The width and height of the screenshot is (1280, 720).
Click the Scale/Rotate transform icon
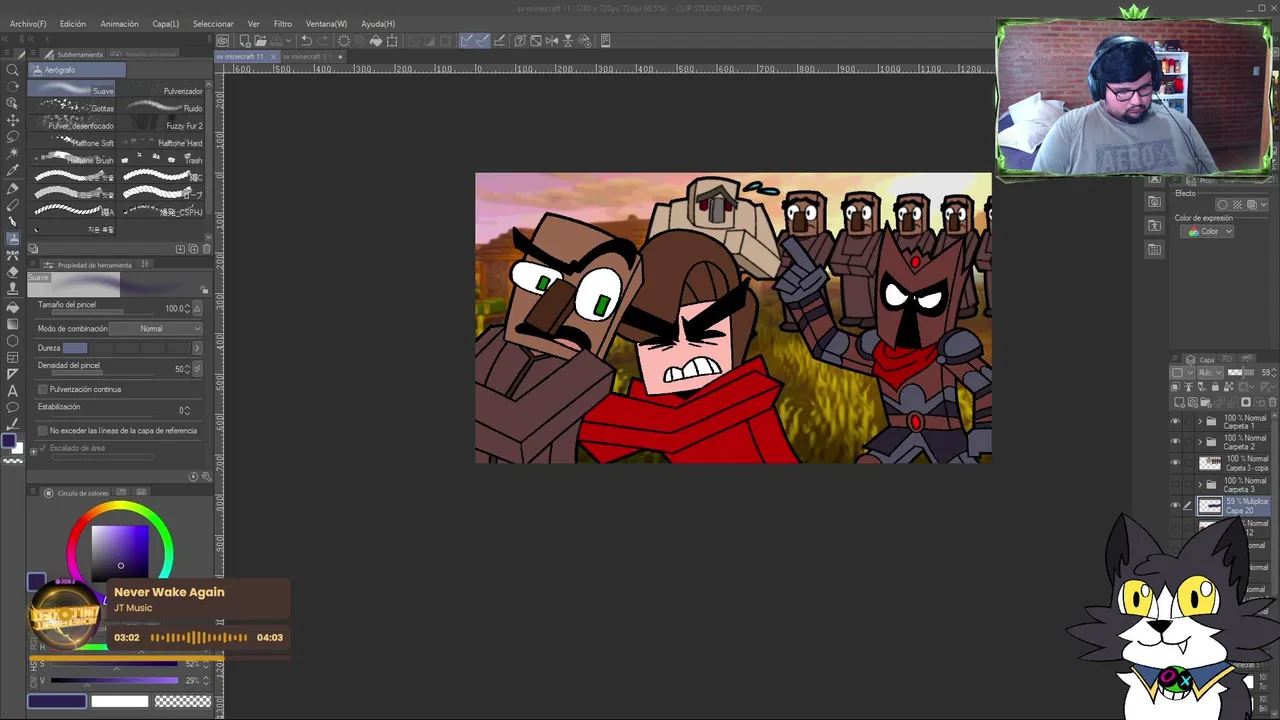click(391, 41)
